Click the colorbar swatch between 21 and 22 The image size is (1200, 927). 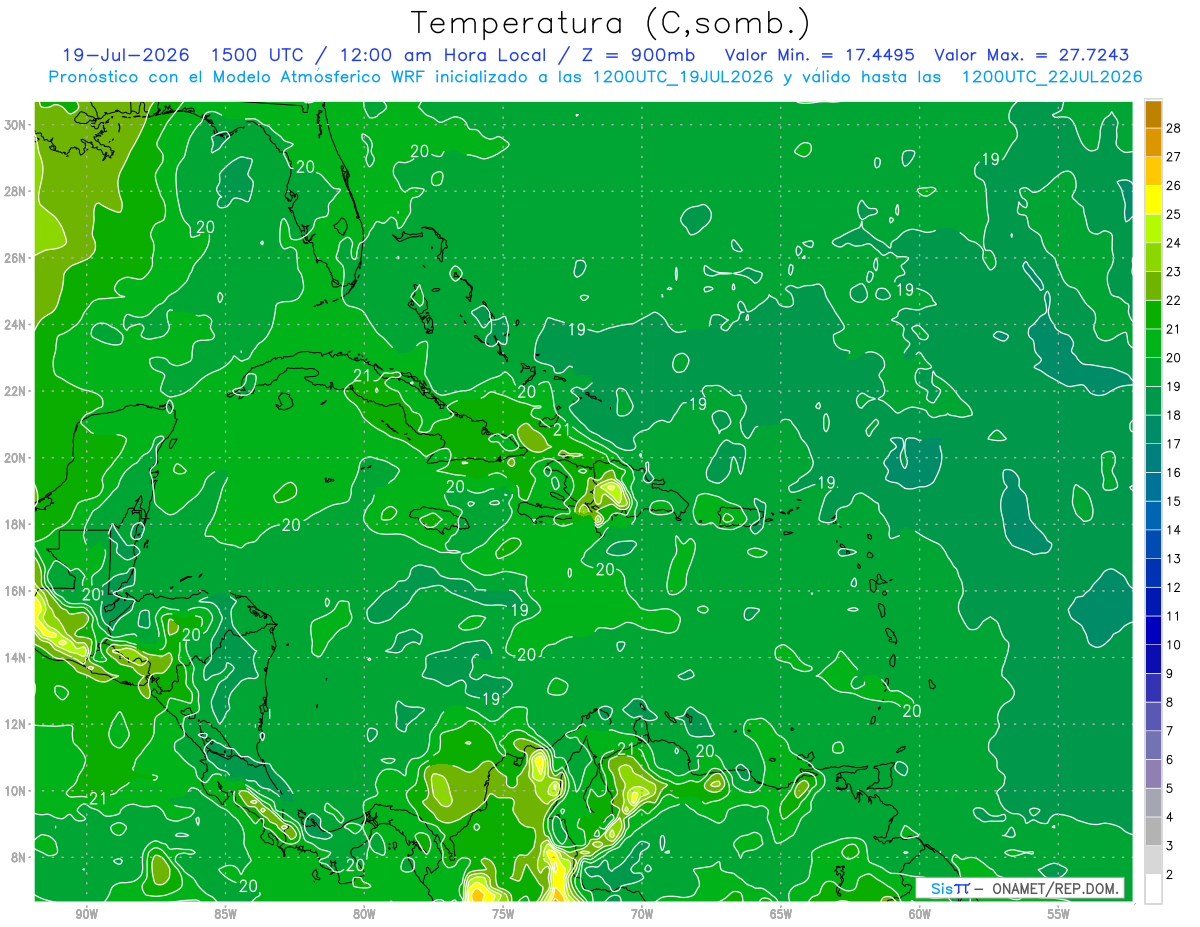1153,315
